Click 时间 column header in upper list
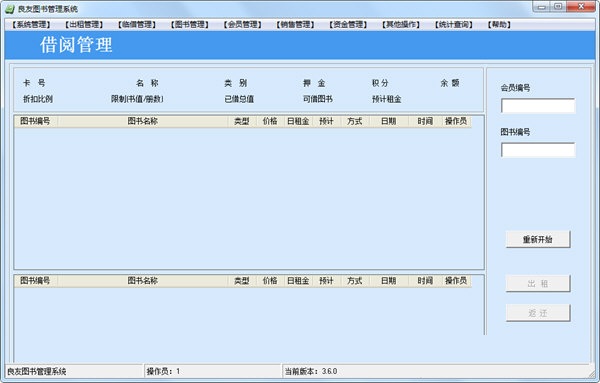Screen dimensions: 600x383 [425, 121]
